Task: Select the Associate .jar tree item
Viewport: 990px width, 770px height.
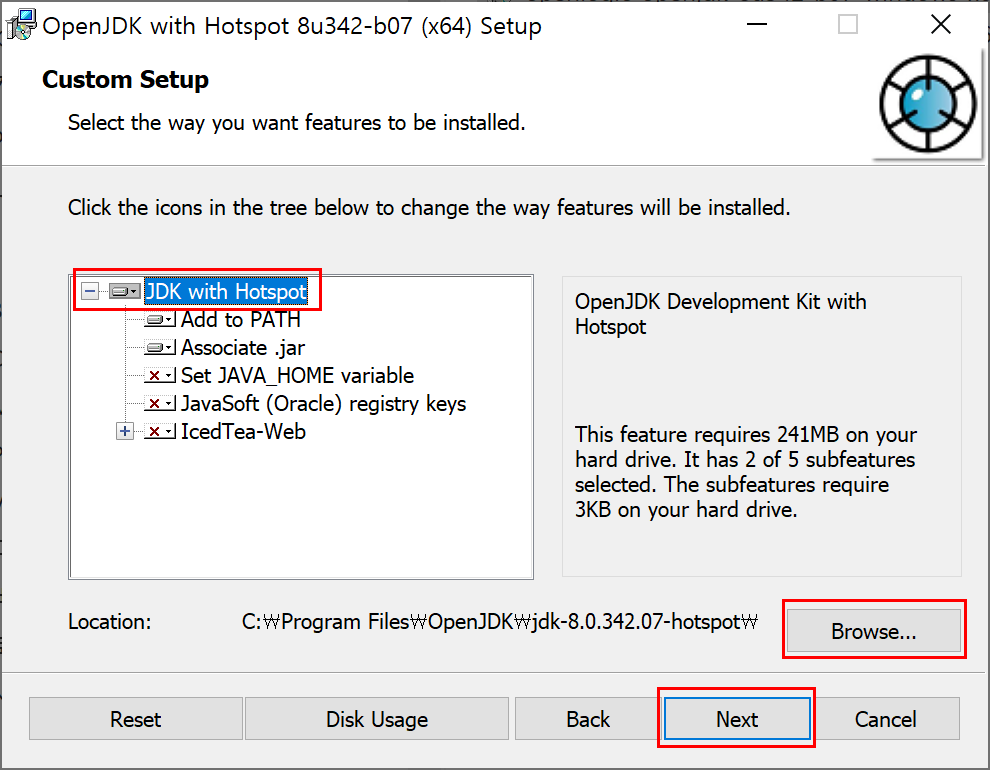Action: tap(243, 348)
